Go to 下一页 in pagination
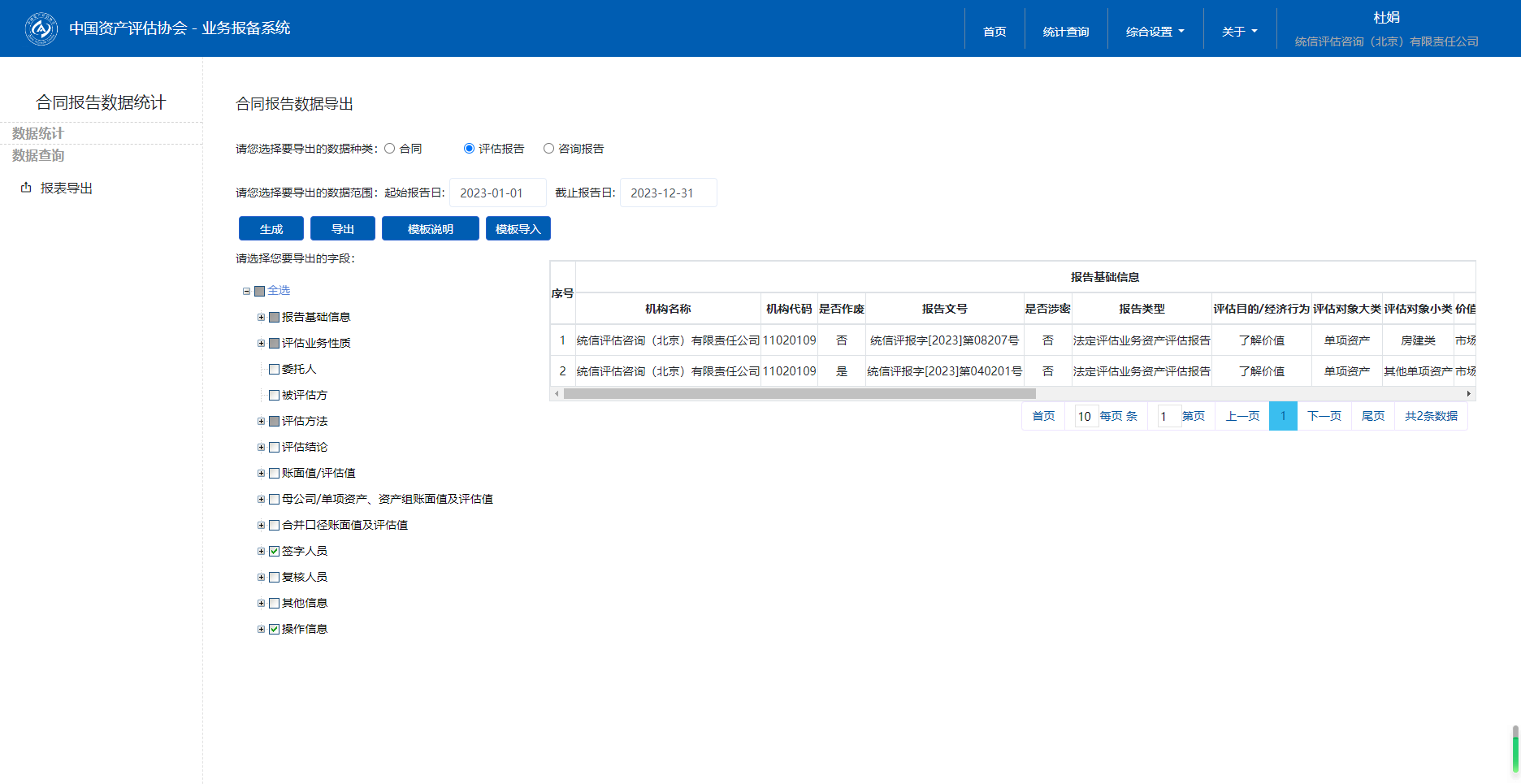The image size is (1521, 784). tap(1324, 416)
